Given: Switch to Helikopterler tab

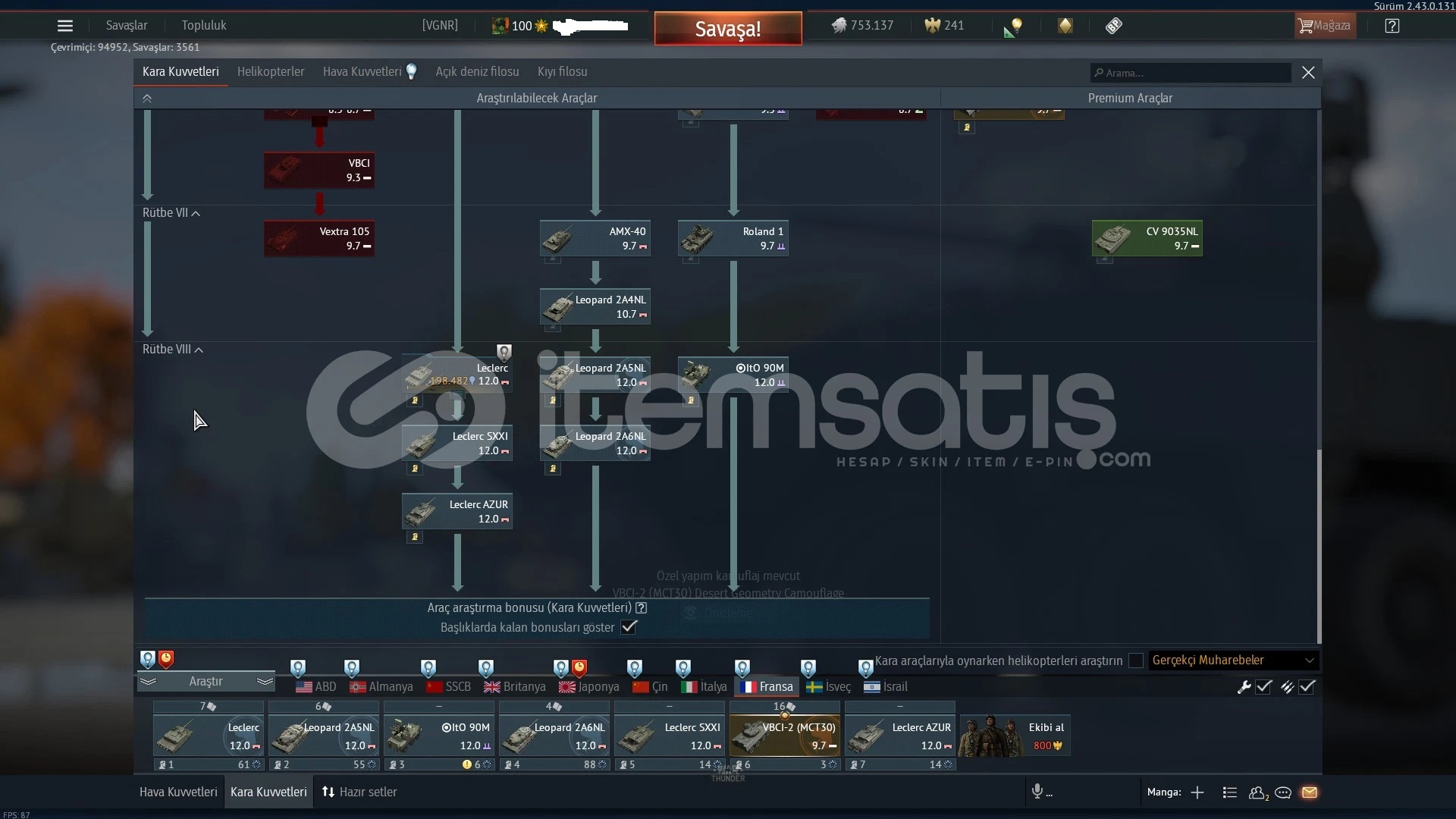Looking at the screenshot, I should tap(271, 72).
